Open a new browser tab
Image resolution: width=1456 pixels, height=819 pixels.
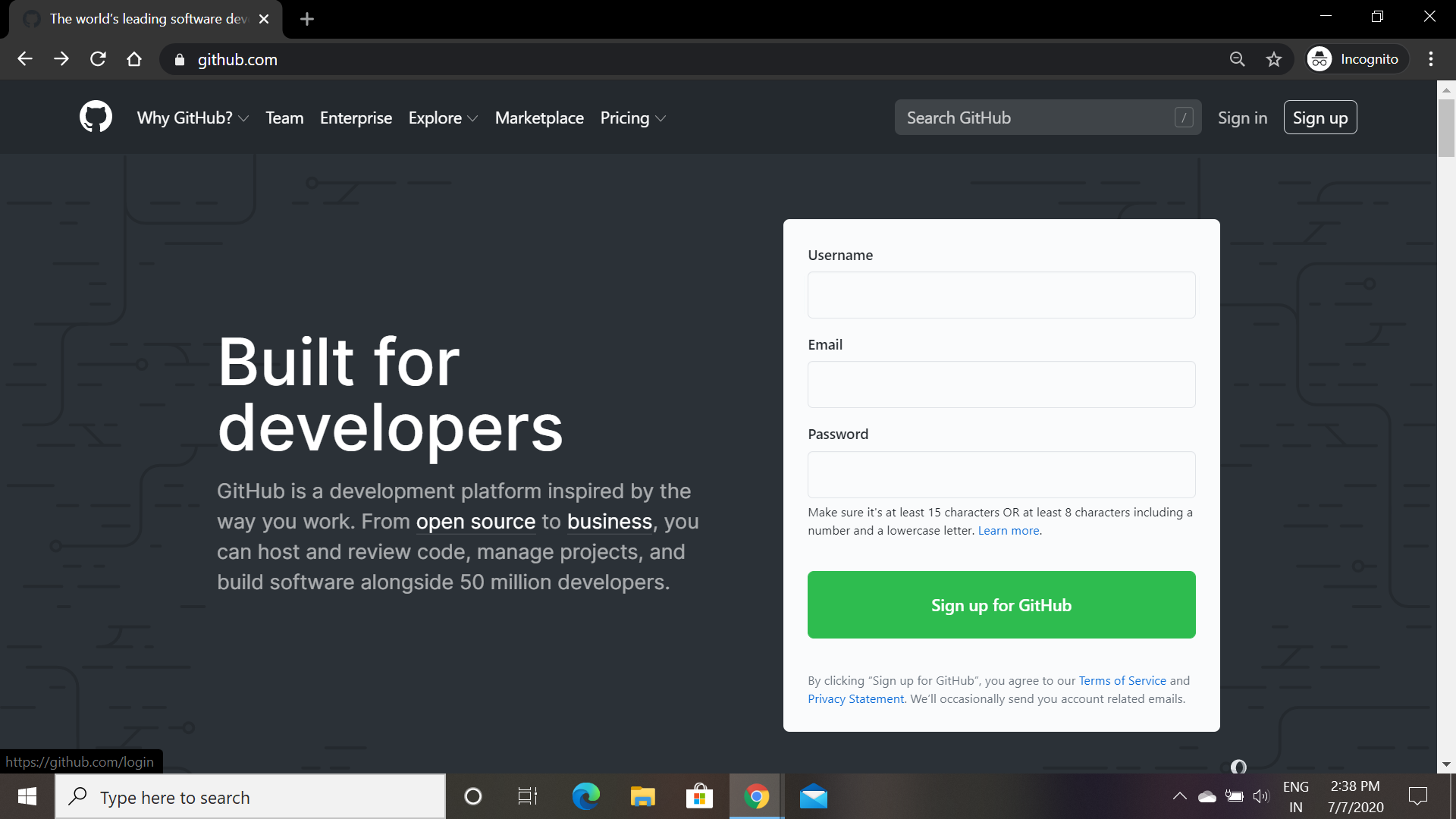[306, 19]
